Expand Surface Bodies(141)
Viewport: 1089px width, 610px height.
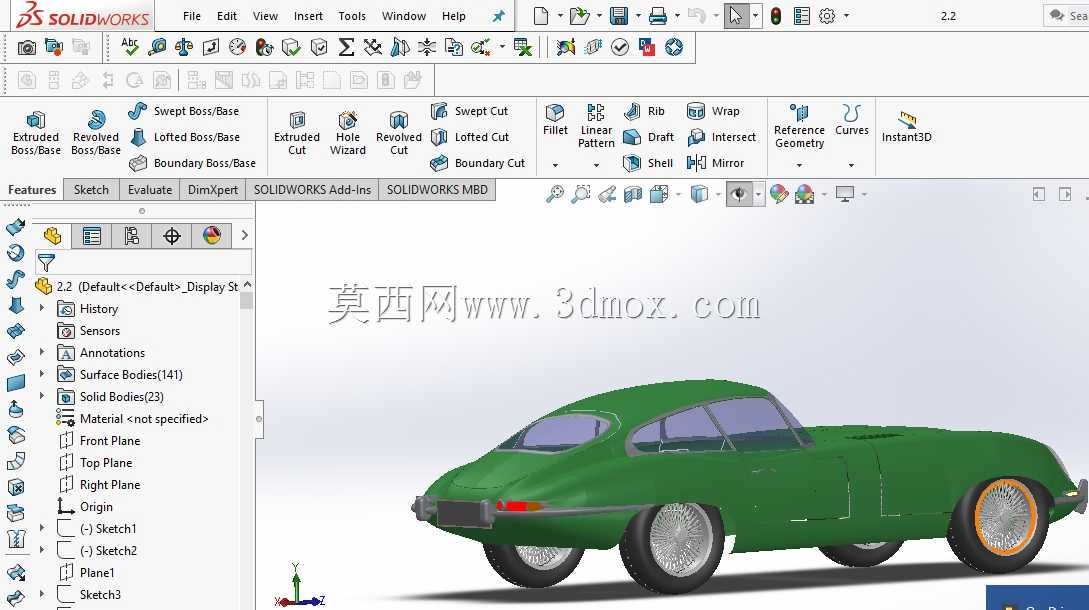(x=42, y=374)
